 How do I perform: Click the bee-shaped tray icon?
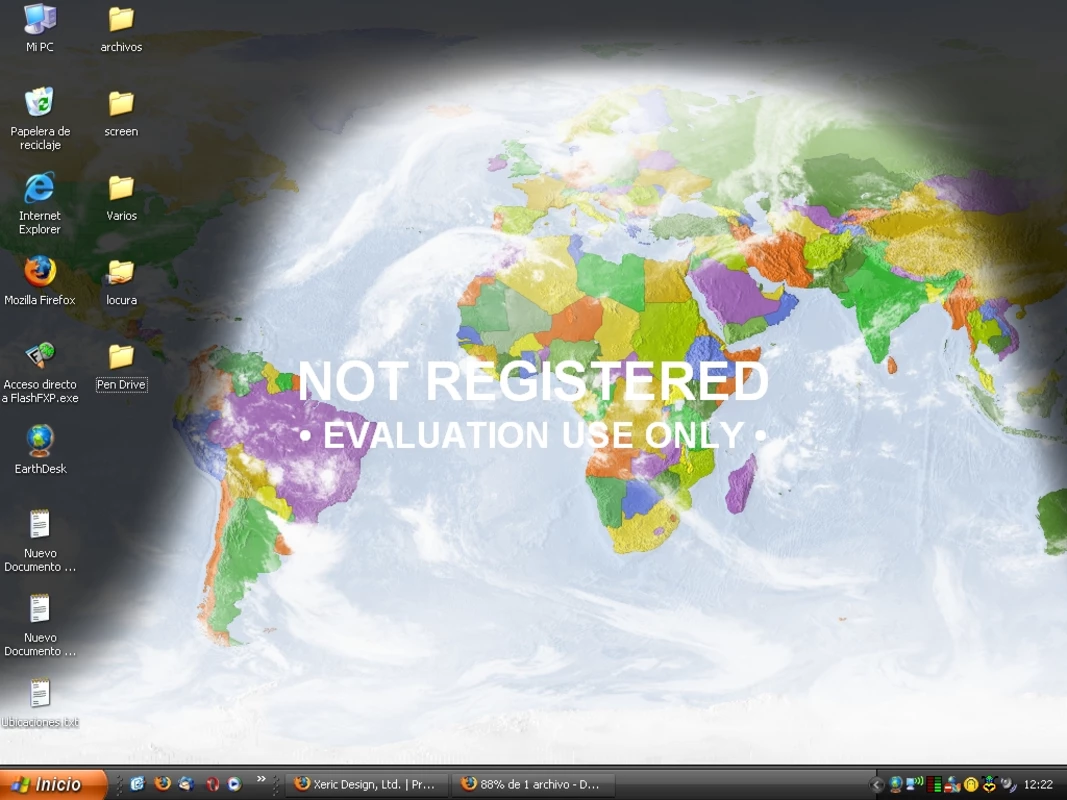(989, 784)
